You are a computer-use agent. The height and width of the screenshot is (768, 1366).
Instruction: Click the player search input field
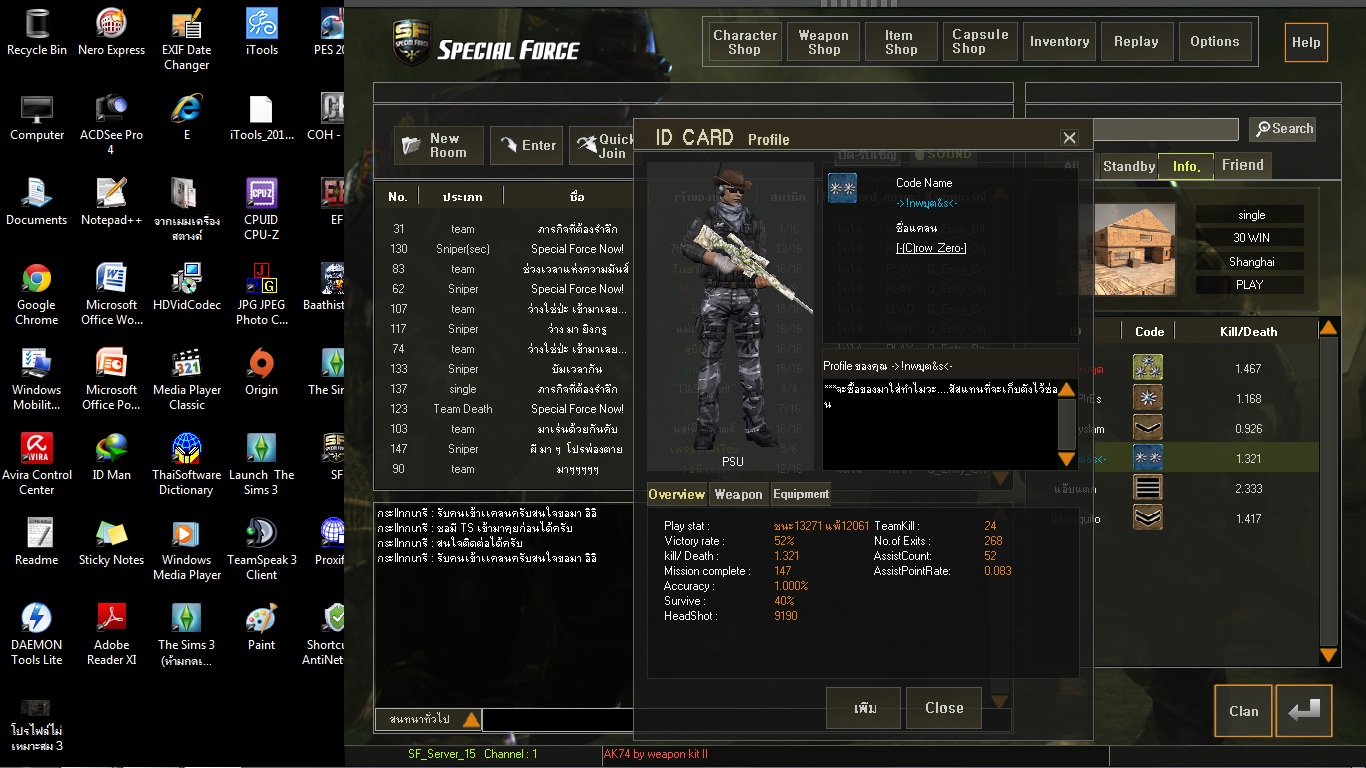tap(1166, 129)
